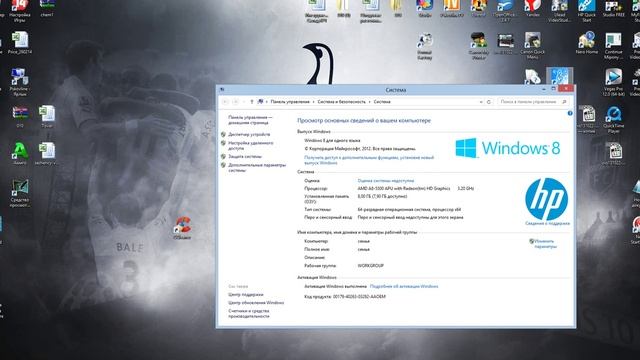This screenshot has height=360, width=640.
Task: Click the refresh button in address bar
Action: click(x=489, y=102)
